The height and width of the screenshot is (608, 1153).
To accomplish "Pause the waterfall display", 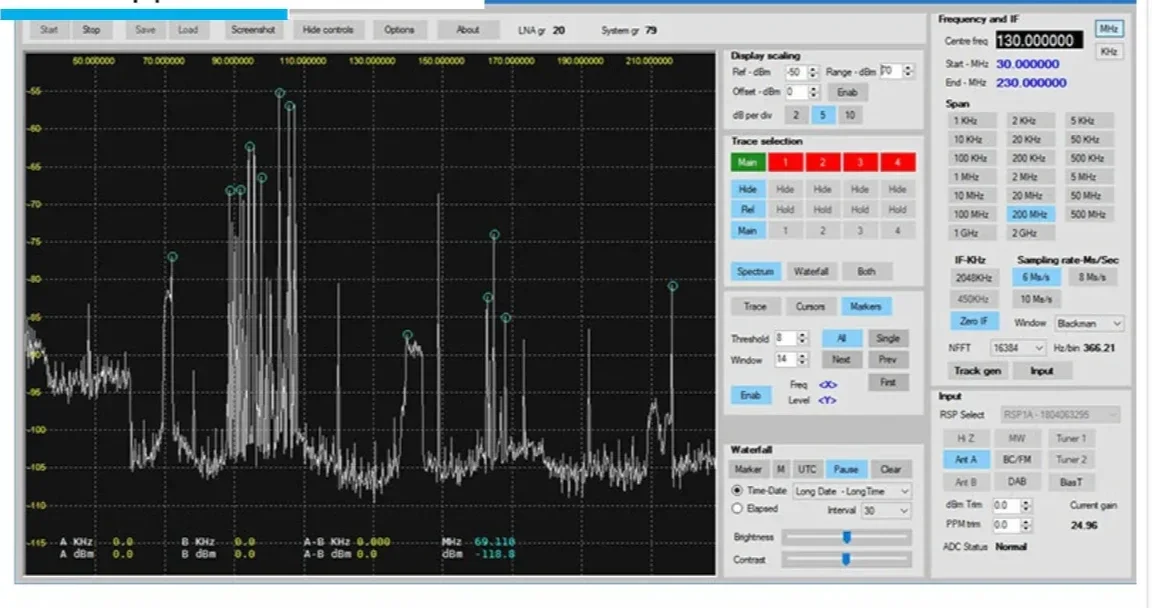I will (x=846, y=469).
